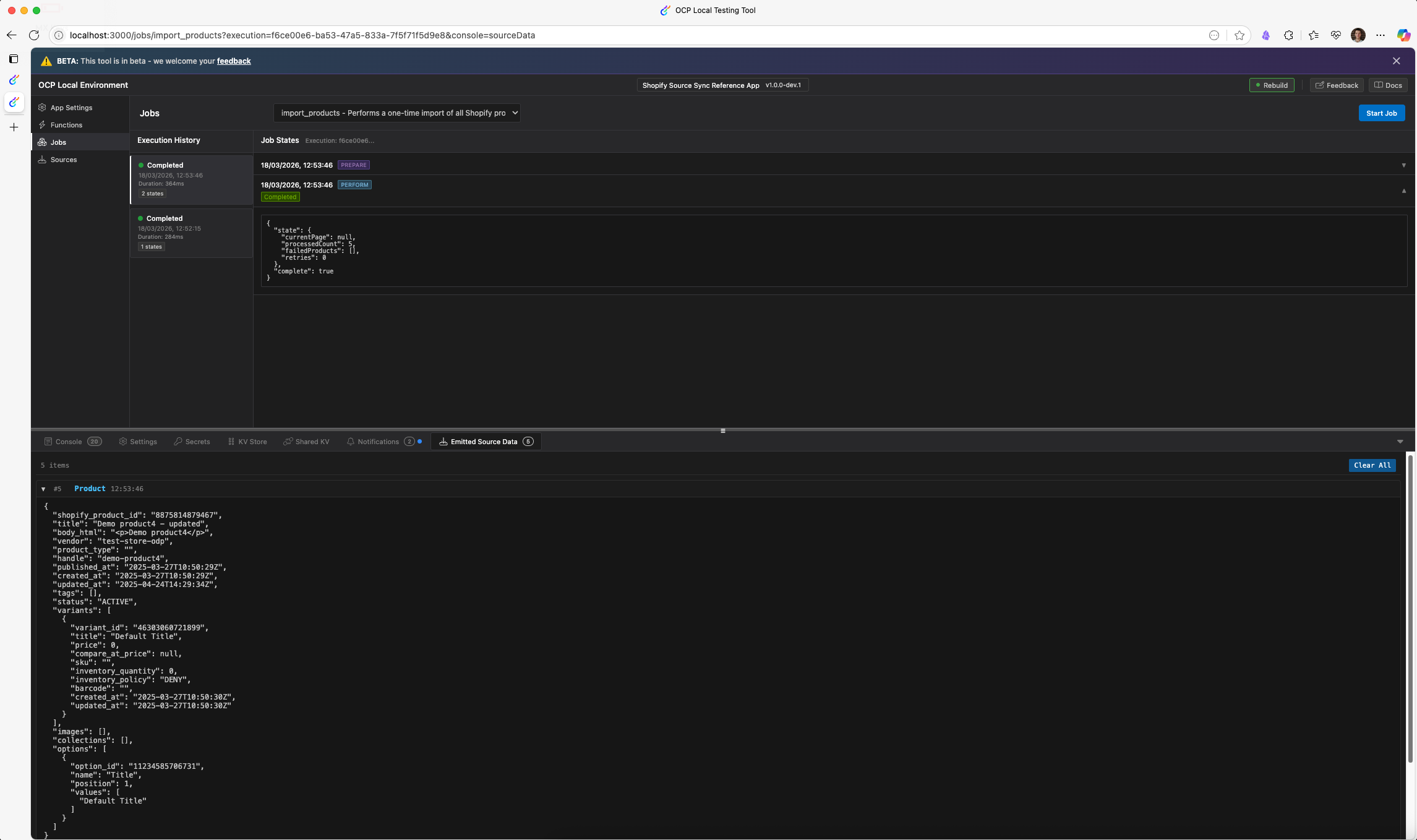
Task: Collapse Product #5 emitted item
Action: pos(43,489)
